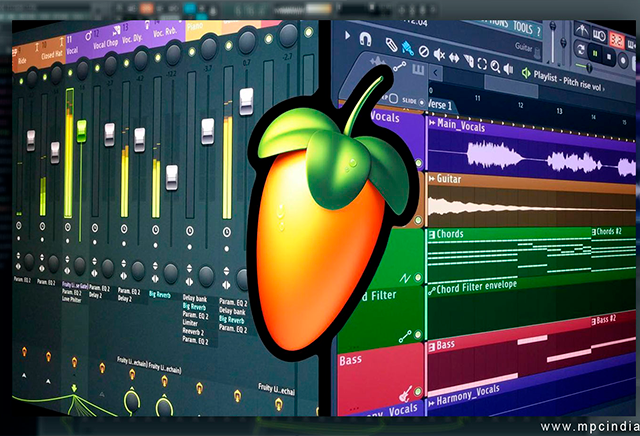640x436 pixels.
Task: Select the Bass pattern clip label
Action: (x=445, y=345)
